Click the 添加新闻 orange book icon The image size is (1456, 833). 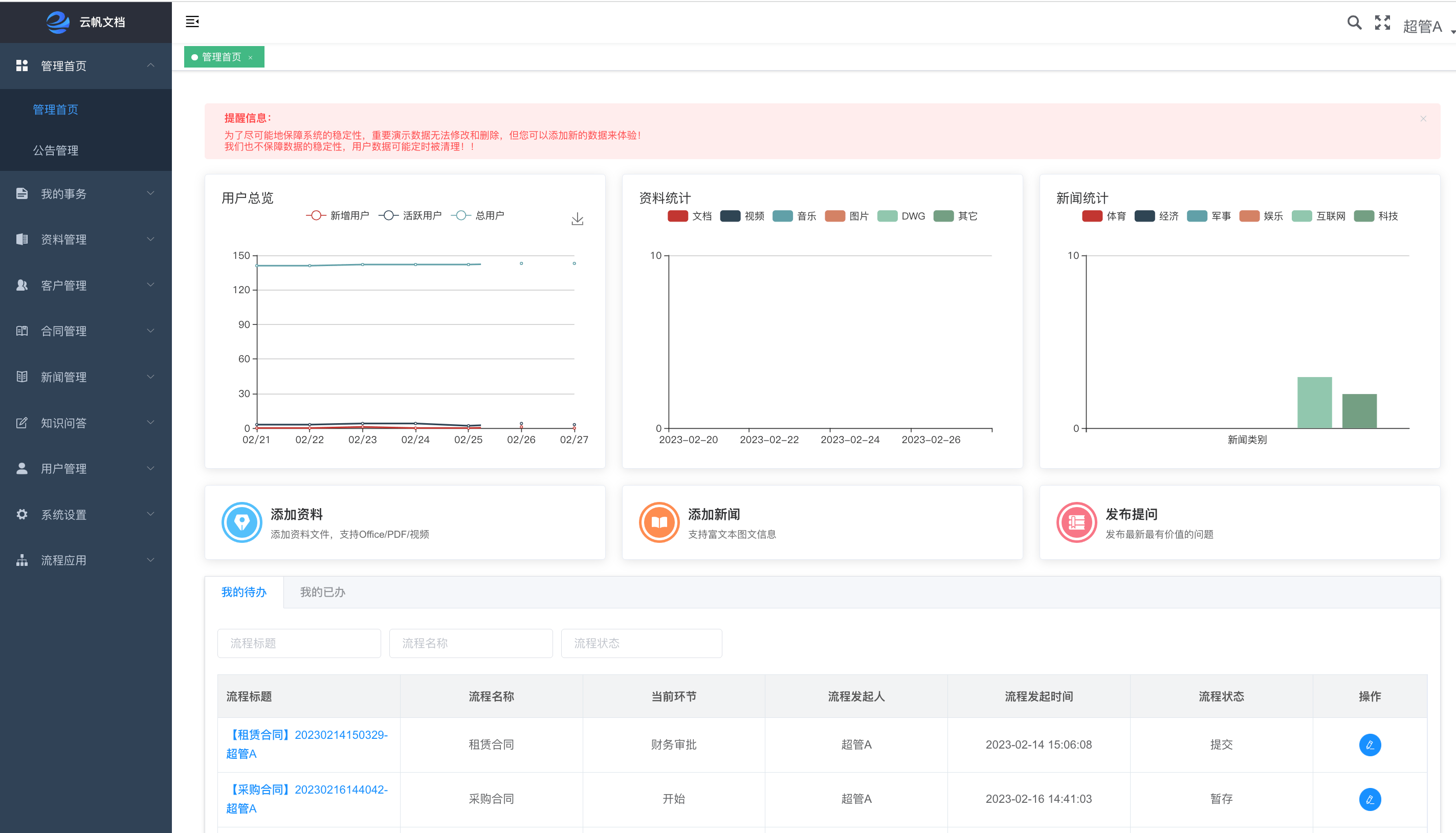pyautogui.click(x=659, y=522)
